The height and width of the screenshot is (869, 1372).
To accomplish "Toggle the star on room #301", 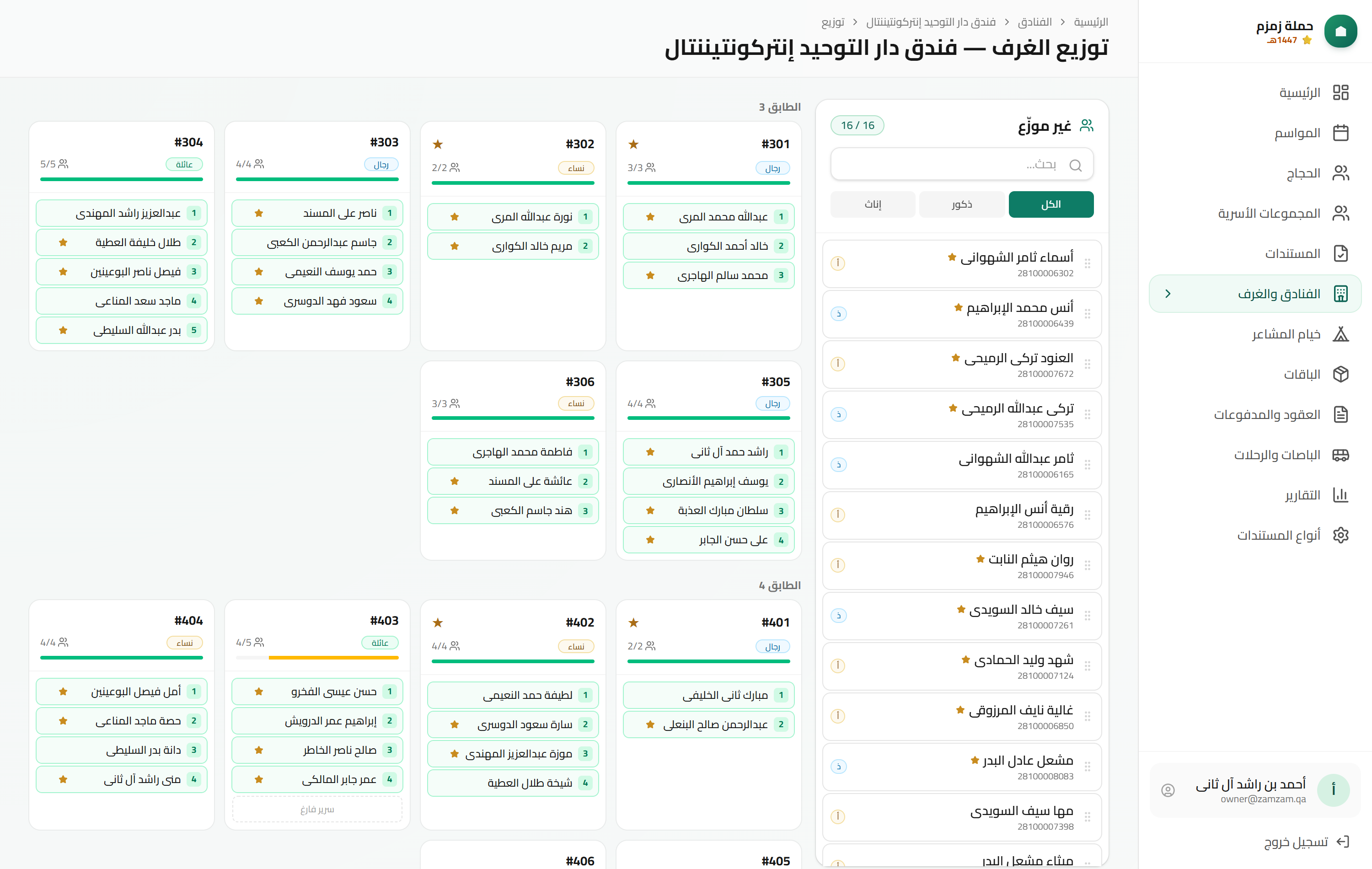I will tap(633, 144).
